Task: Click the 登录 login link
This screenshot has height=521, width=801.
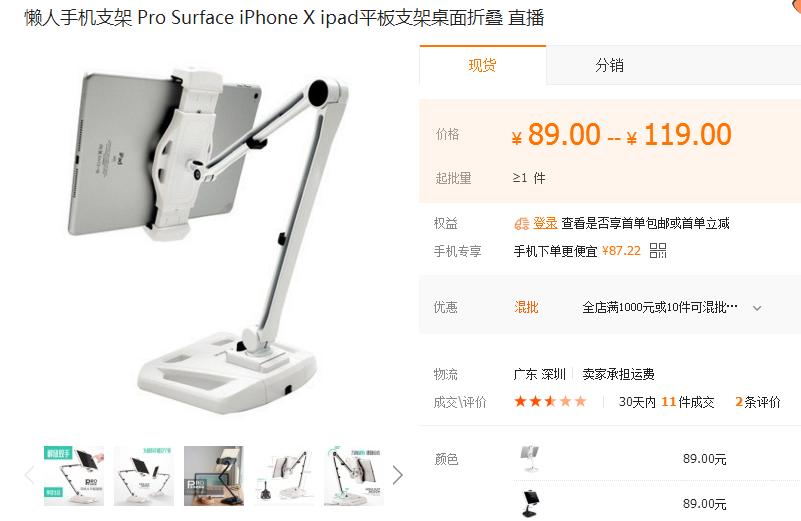Action: tap(545, 223)
